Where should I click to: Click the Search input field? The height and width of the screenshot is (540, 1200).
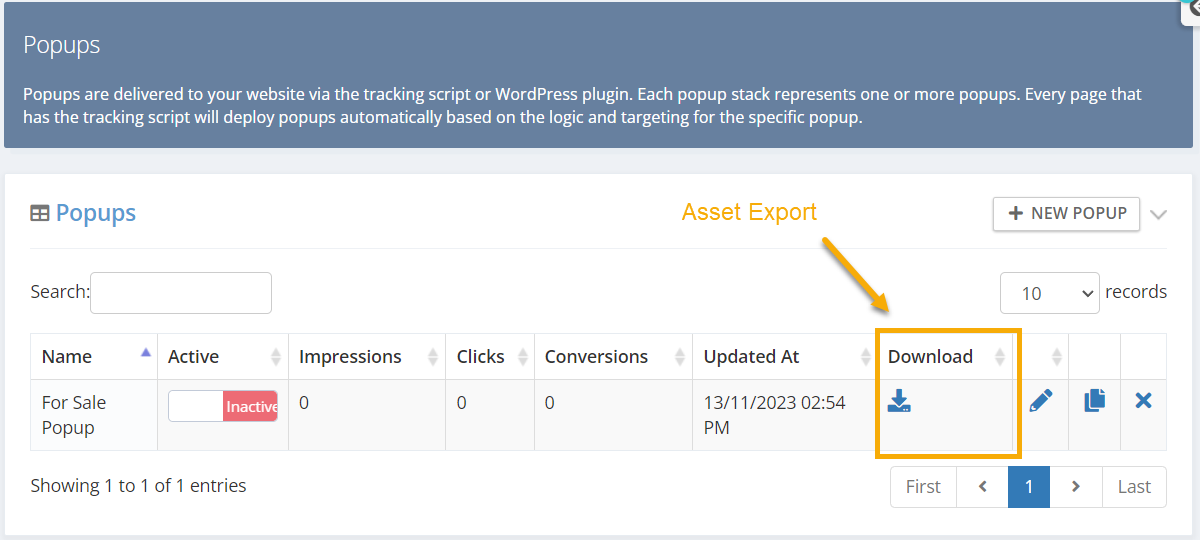click(x=181, y=293)
